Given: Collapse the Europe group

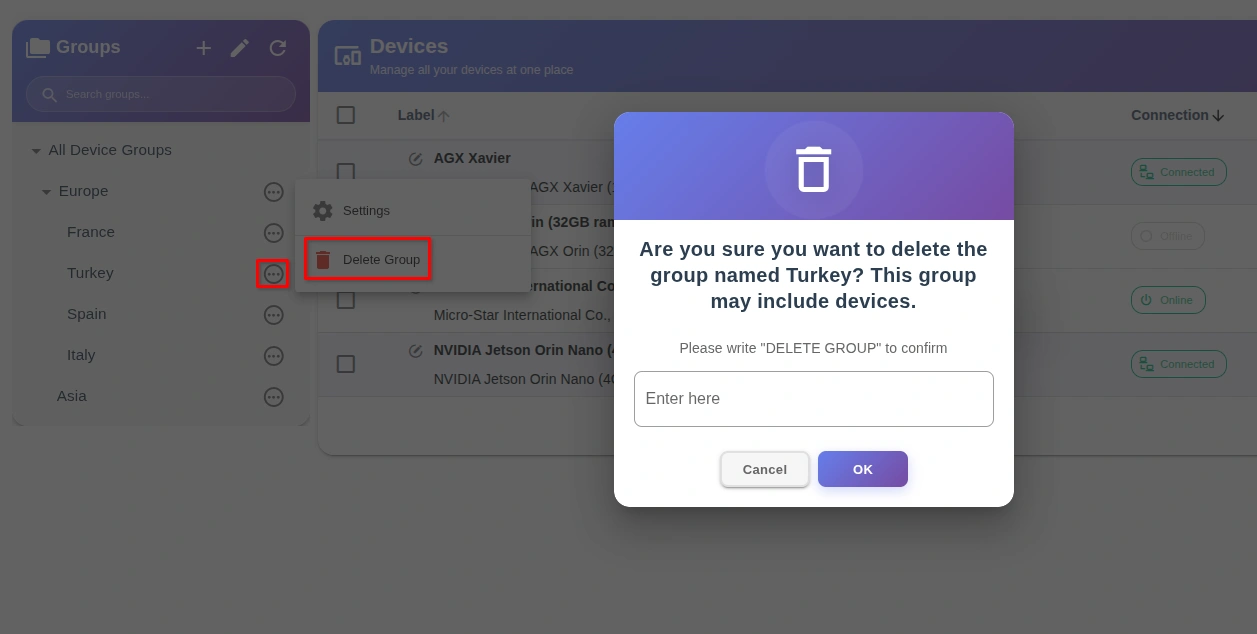Looking at the screenshot, I should point(46,191).
